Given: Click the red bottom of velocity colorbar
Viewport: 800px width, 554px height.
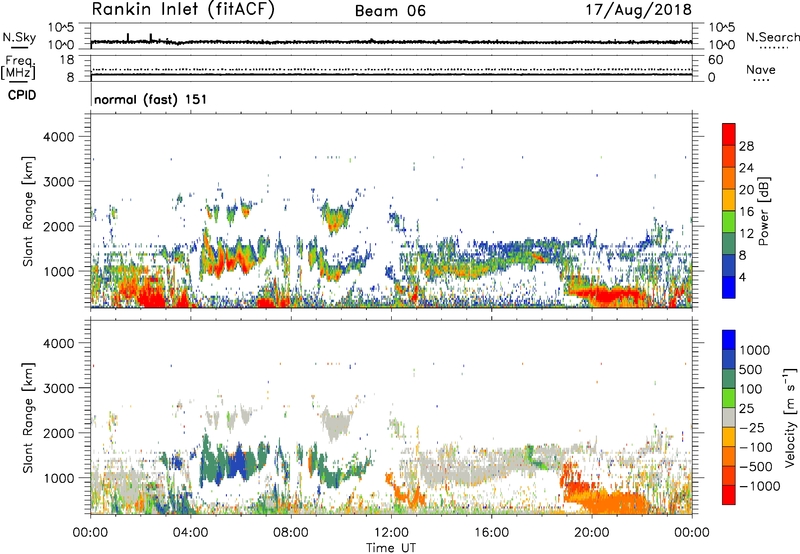Looking at the screenshot, I should click(729, 495).
